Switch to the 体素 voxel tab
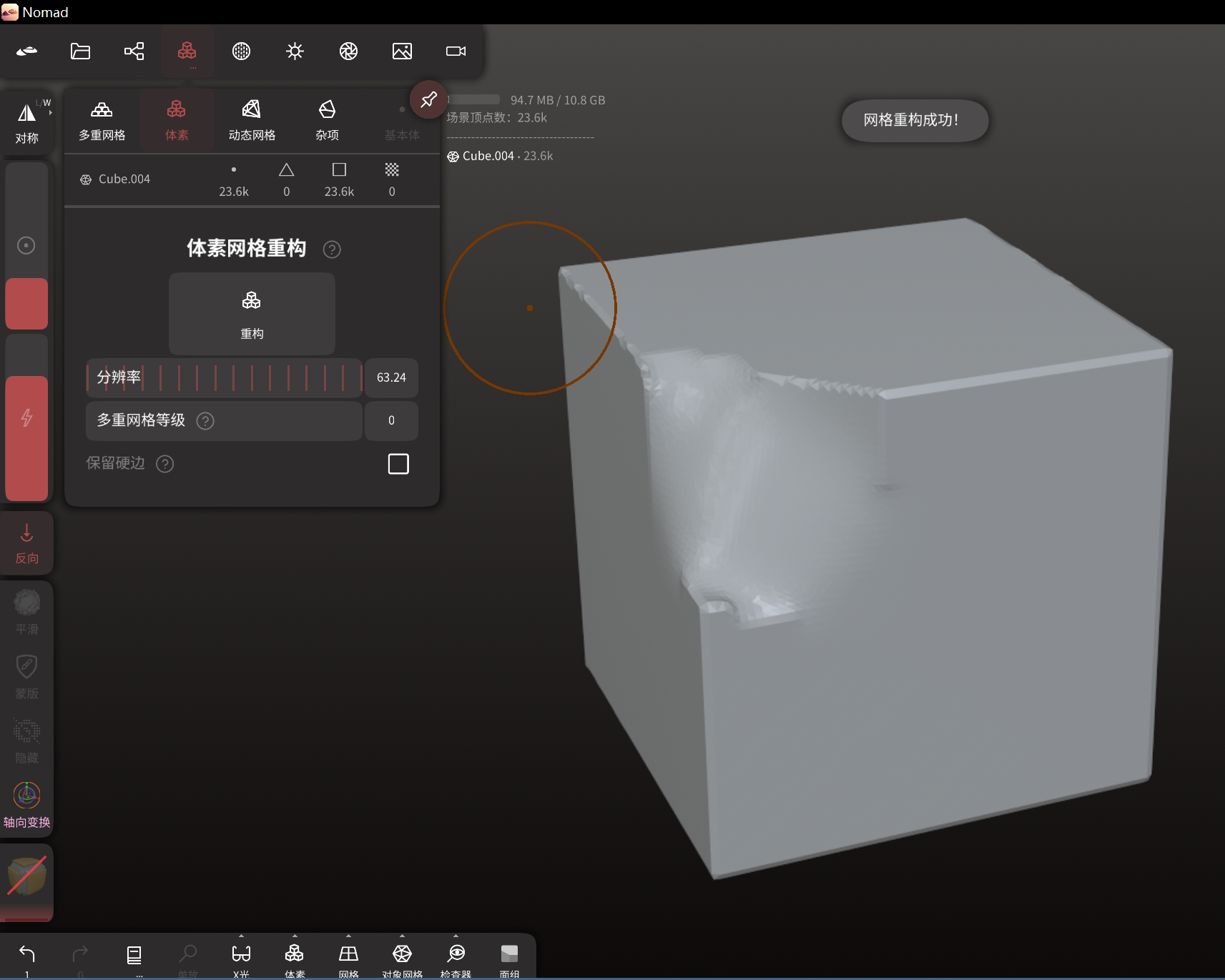The height and width of the screenshot is (980, 1225). coord(177,120)
